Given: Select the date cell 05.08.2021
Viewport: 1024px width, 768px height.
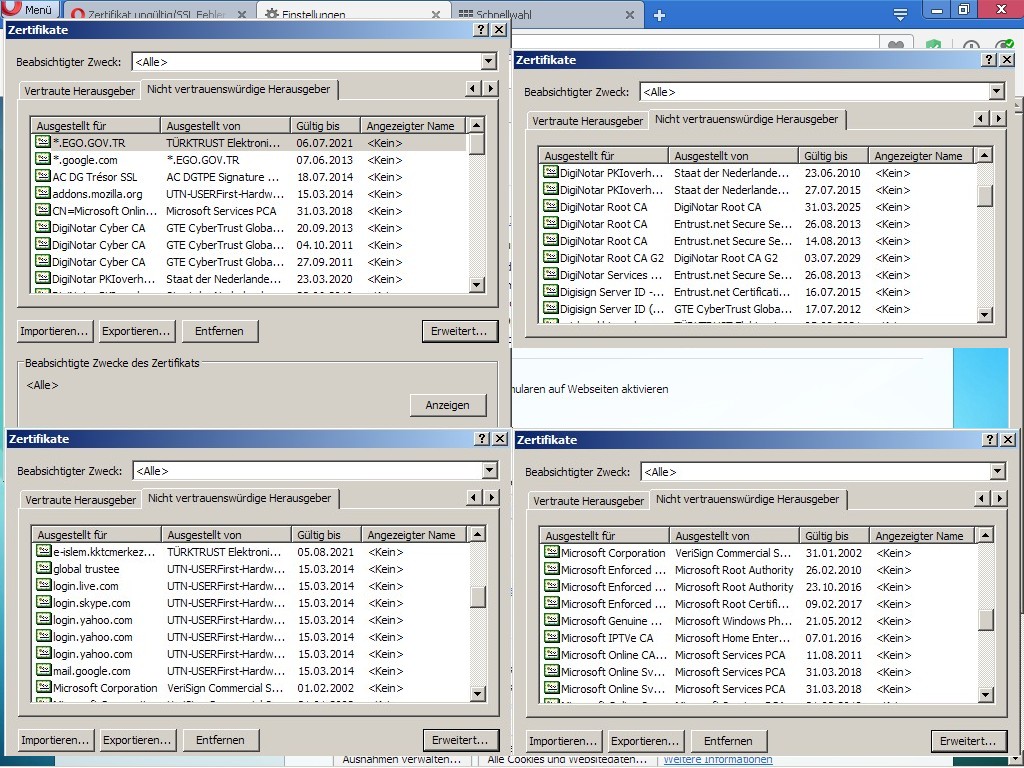Looking at the screenshot, I should tap(326, 552).
